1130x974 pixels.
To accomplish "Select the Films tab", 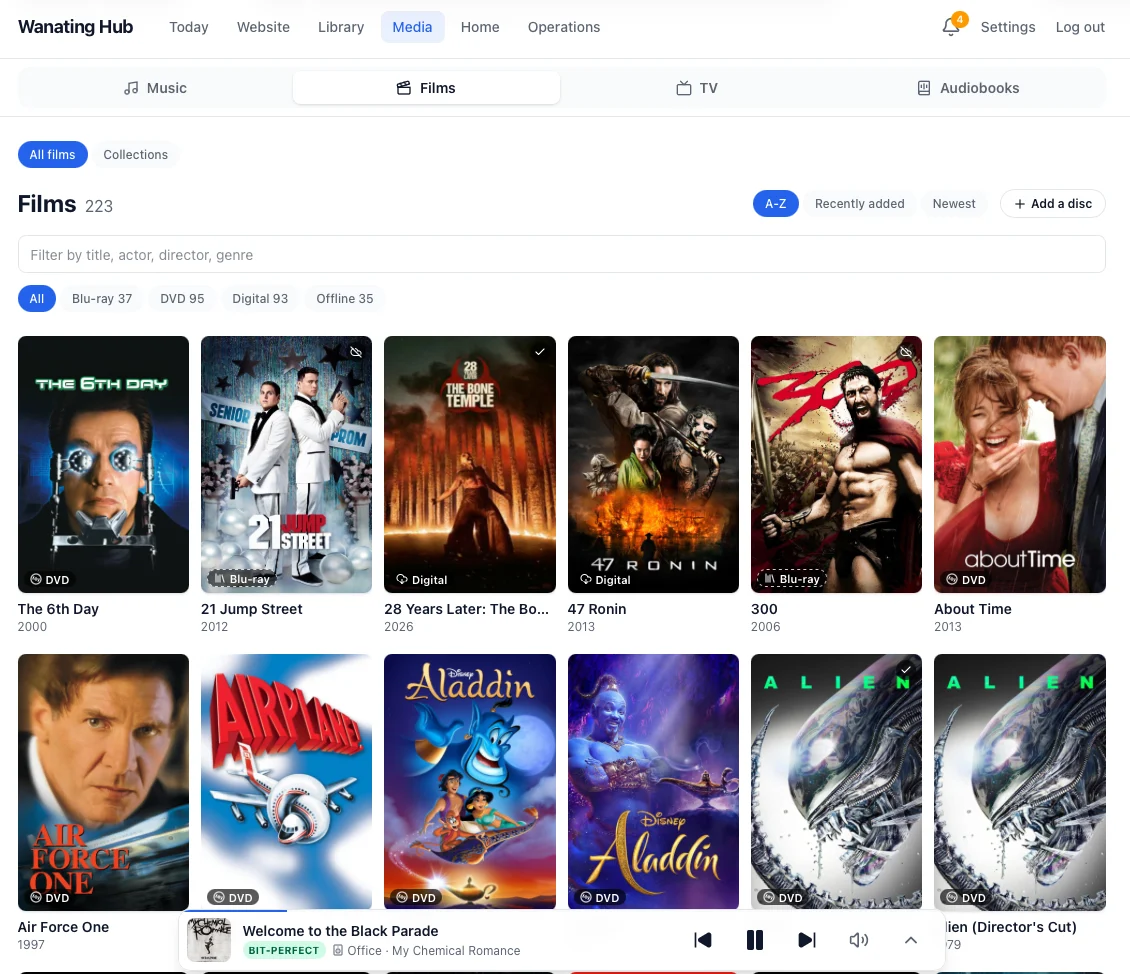I will pyautogui.click(x=426, y=88).
